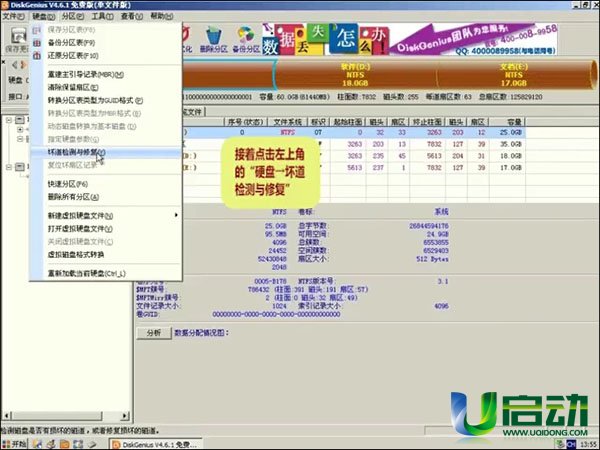Collapse the second disk tree node
The image size is (600, 450).
[x=8, y=167]
